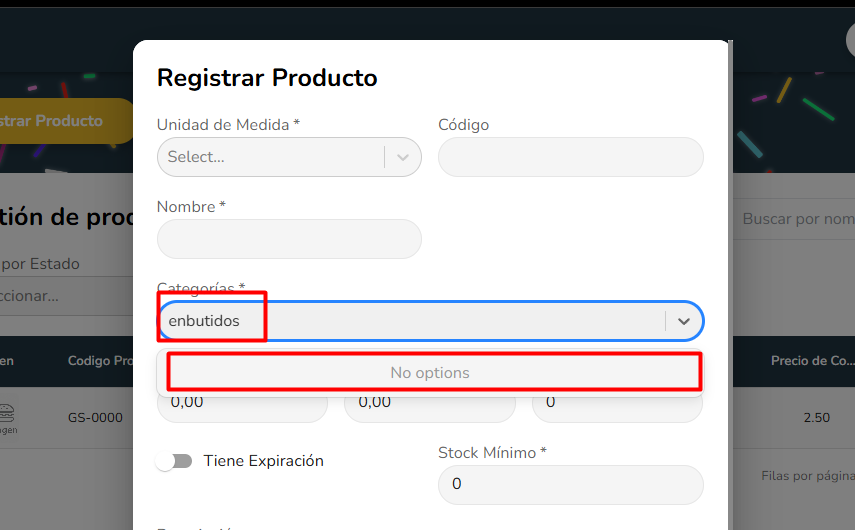Click the first 0,00 price field
Screen dimensions: 855x530
pyautogui.click(x=242, y=403)
